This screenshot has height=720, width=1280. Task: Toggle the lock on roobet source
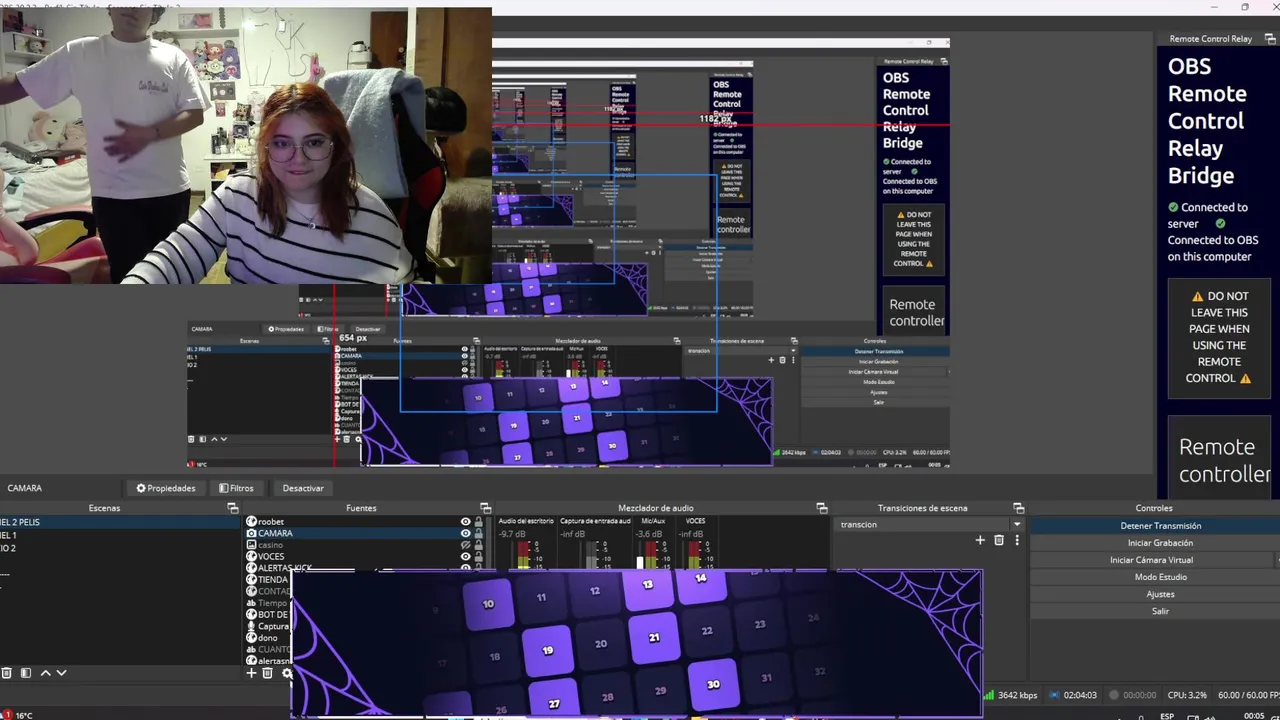tap(479, 522)
